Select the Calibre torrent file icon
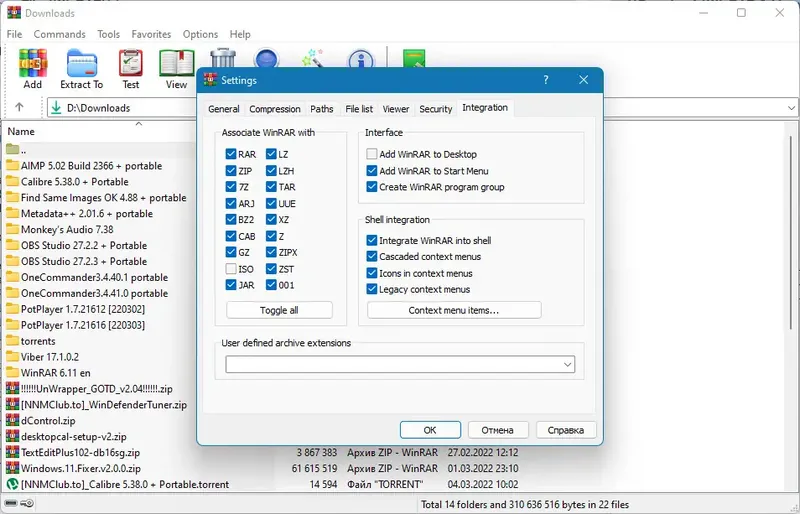This screenshot has height=514, width=800. point(12,484)
